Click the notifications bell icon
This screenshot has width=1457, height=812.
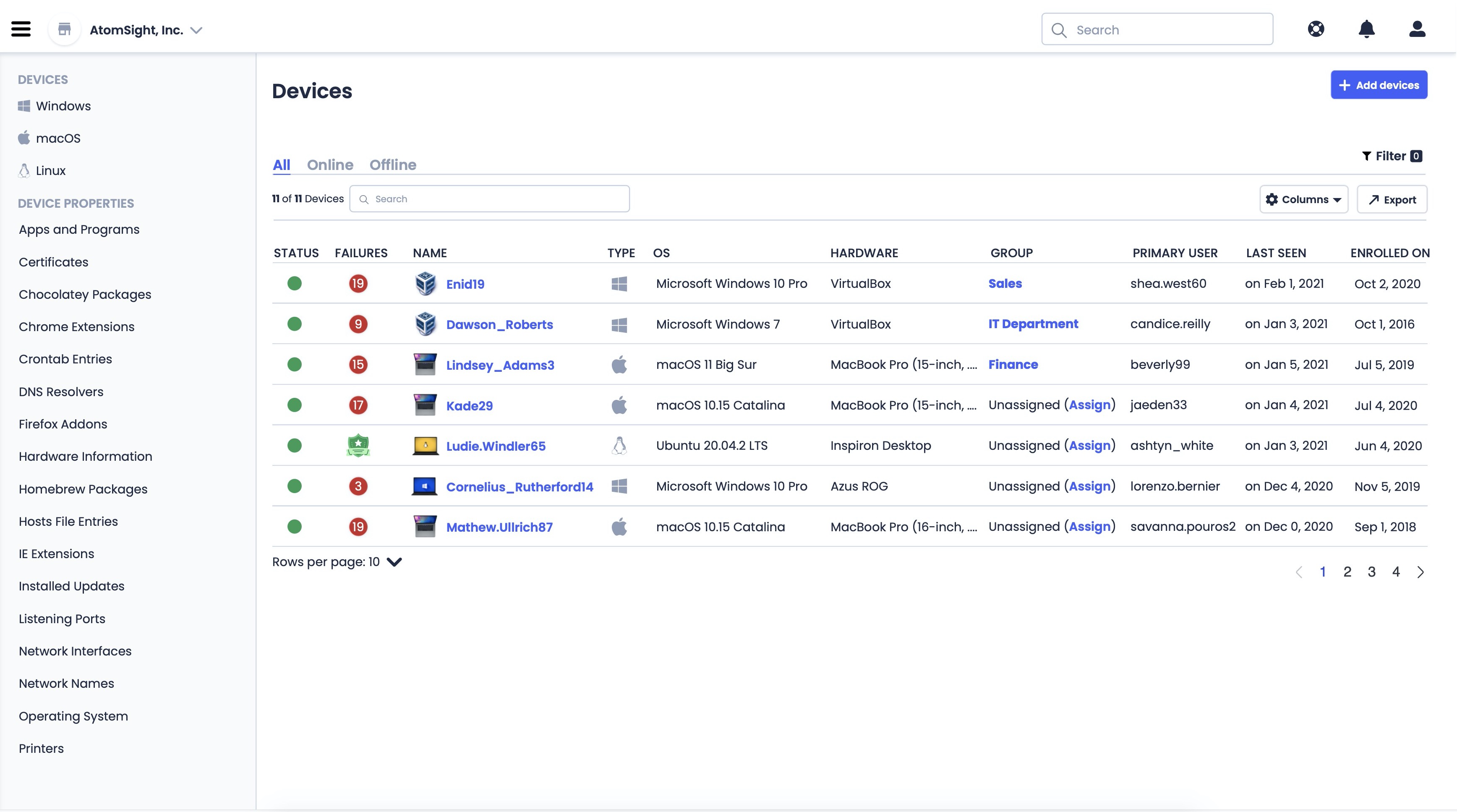point(1366,29)
